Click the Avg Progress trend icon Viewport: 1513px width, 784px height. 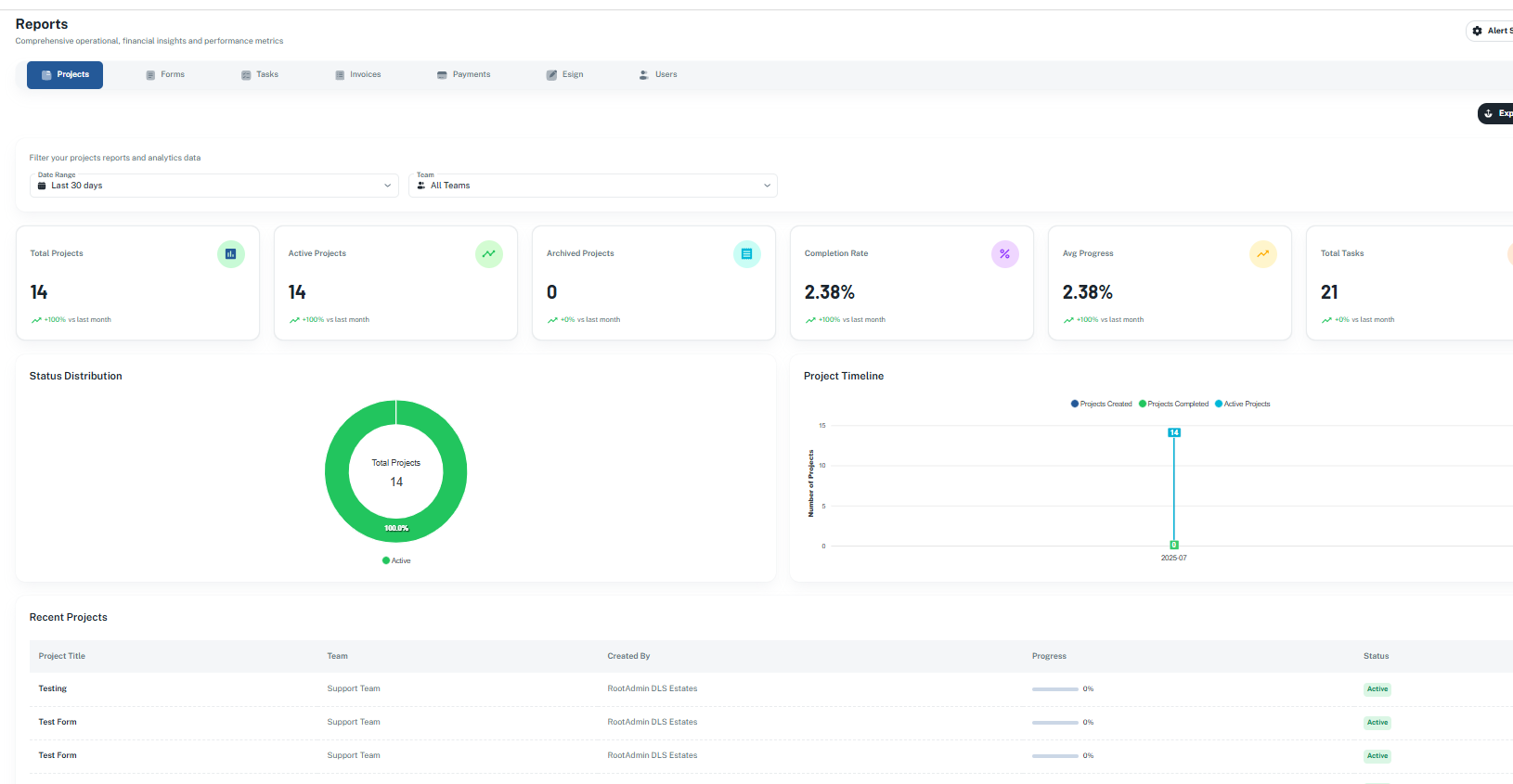coord(1263,253)
